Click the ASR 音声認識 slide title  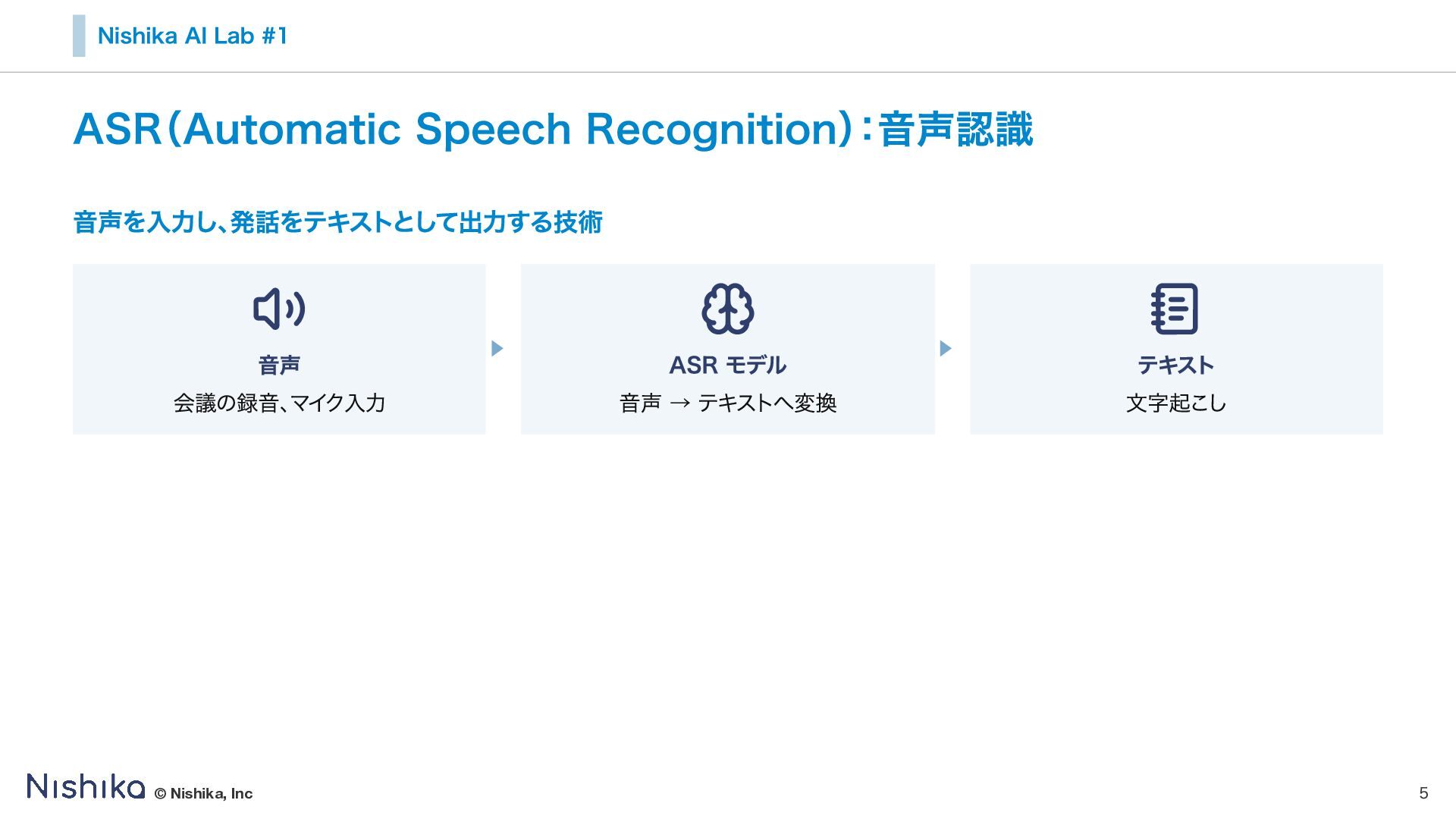[553, 129]
